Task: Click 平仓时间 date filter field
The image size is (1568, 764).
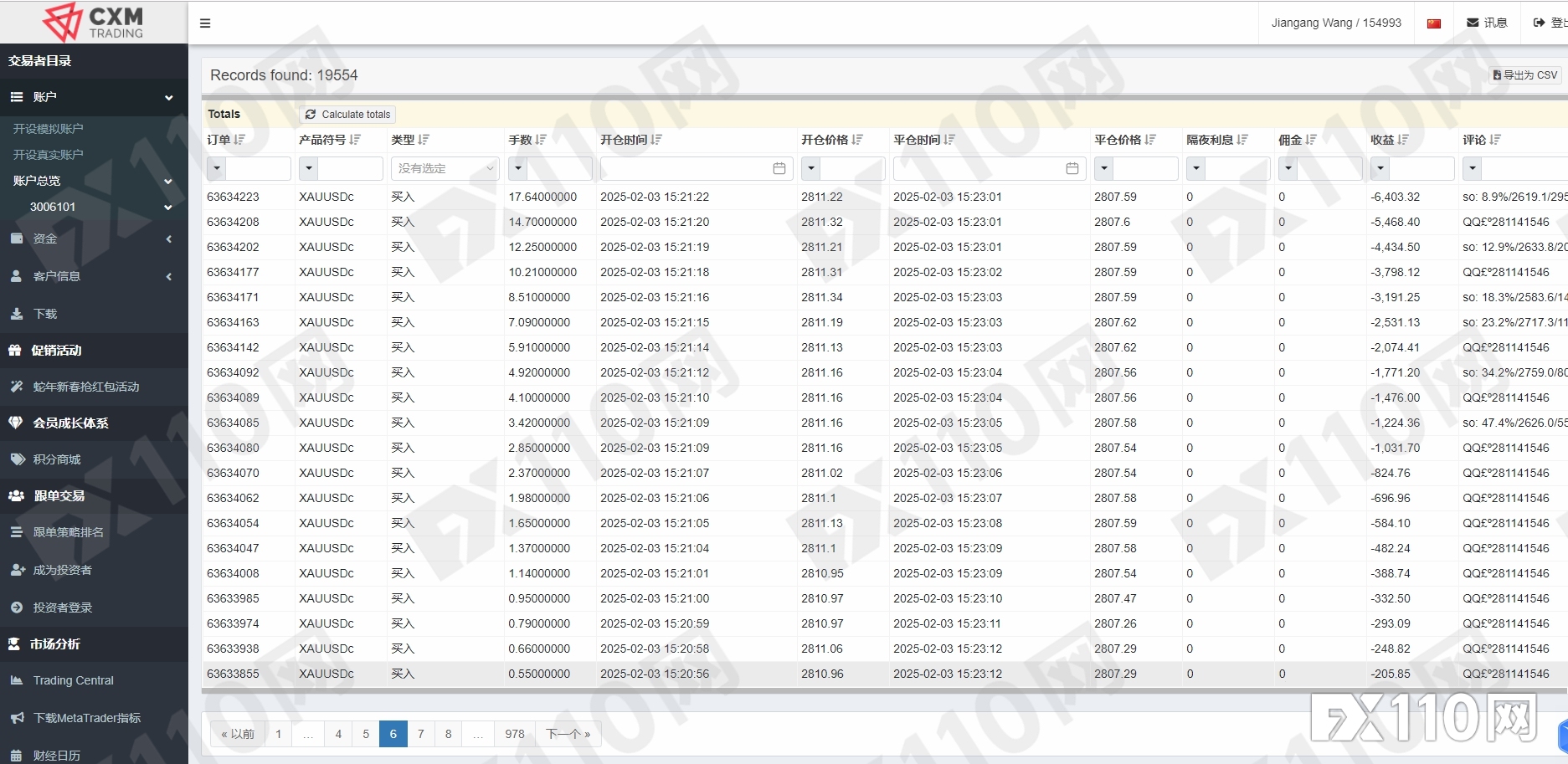Action: pos(990,168)
